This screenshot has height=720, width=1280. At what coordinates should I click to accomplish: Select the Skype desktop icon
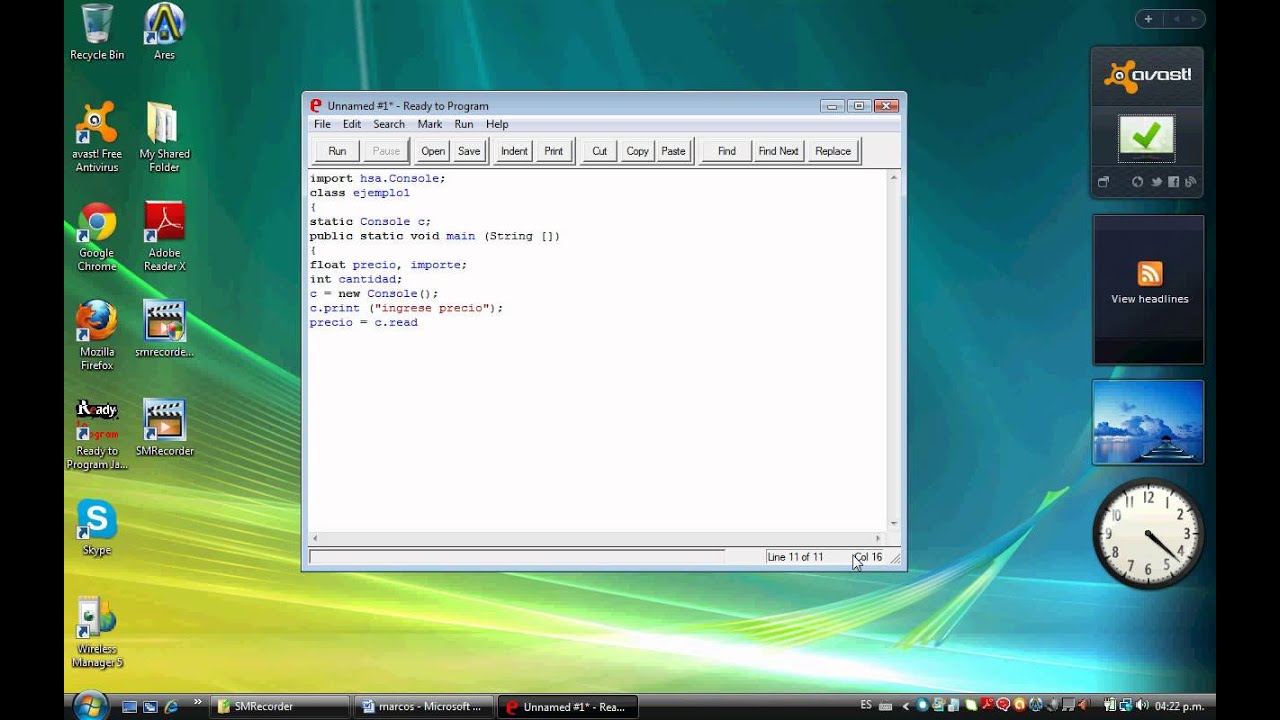(97, 527)
